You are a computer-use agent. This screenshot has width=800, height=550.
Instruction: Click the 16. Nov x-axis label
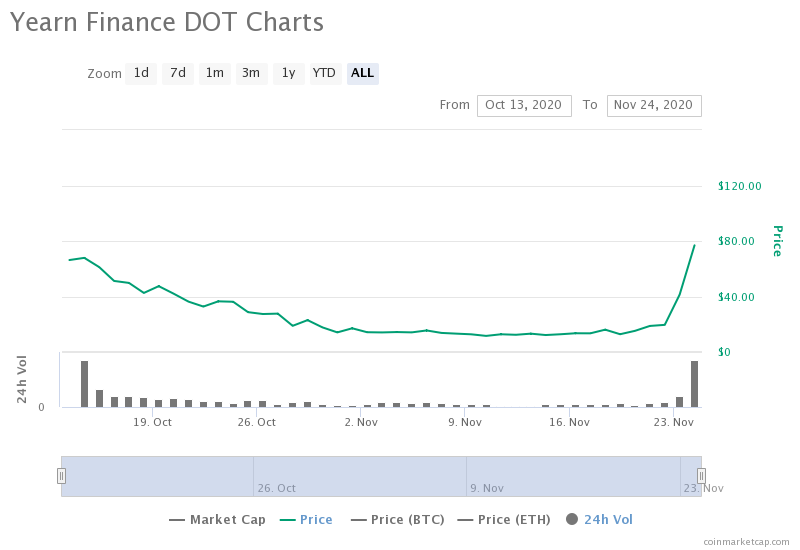(569, 422)
